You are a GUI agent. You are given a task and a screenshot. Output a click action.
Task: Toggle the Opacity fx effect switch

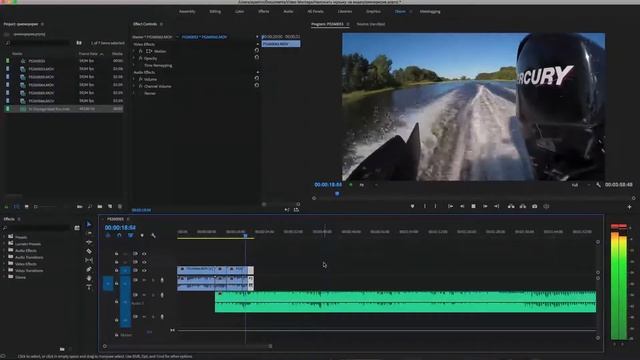tap(140, 58)
